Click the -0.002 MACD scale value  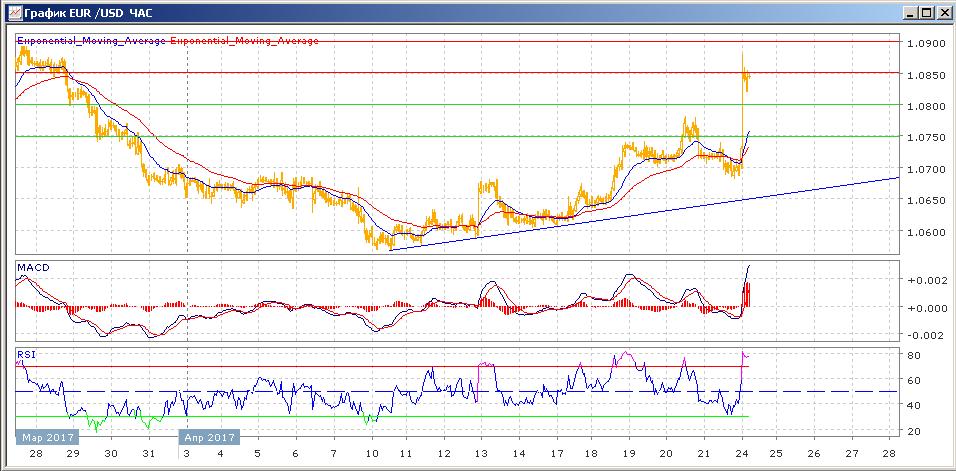924,335
